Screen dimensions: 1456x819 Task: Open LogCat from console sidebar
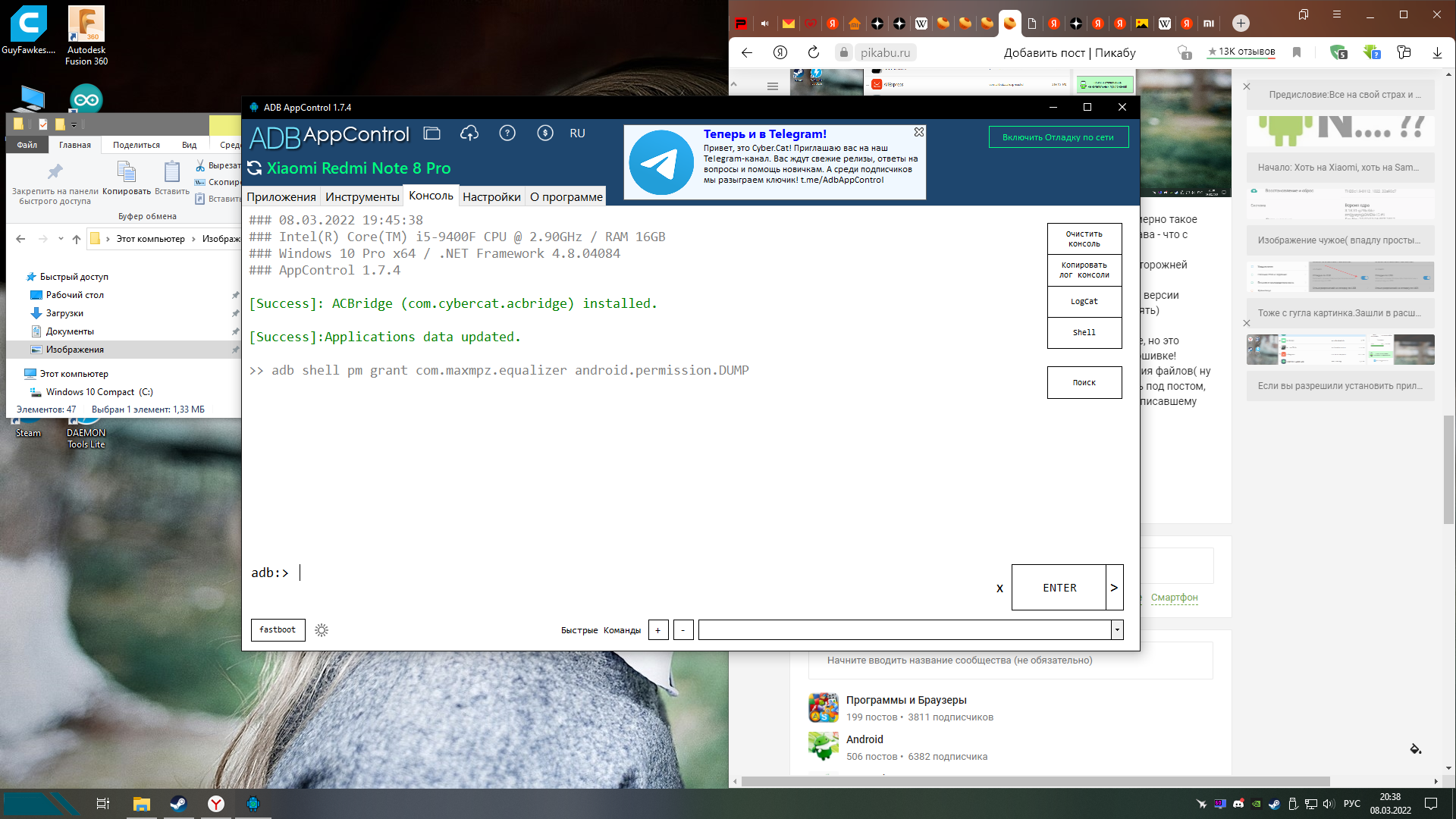click(1084, 301)
